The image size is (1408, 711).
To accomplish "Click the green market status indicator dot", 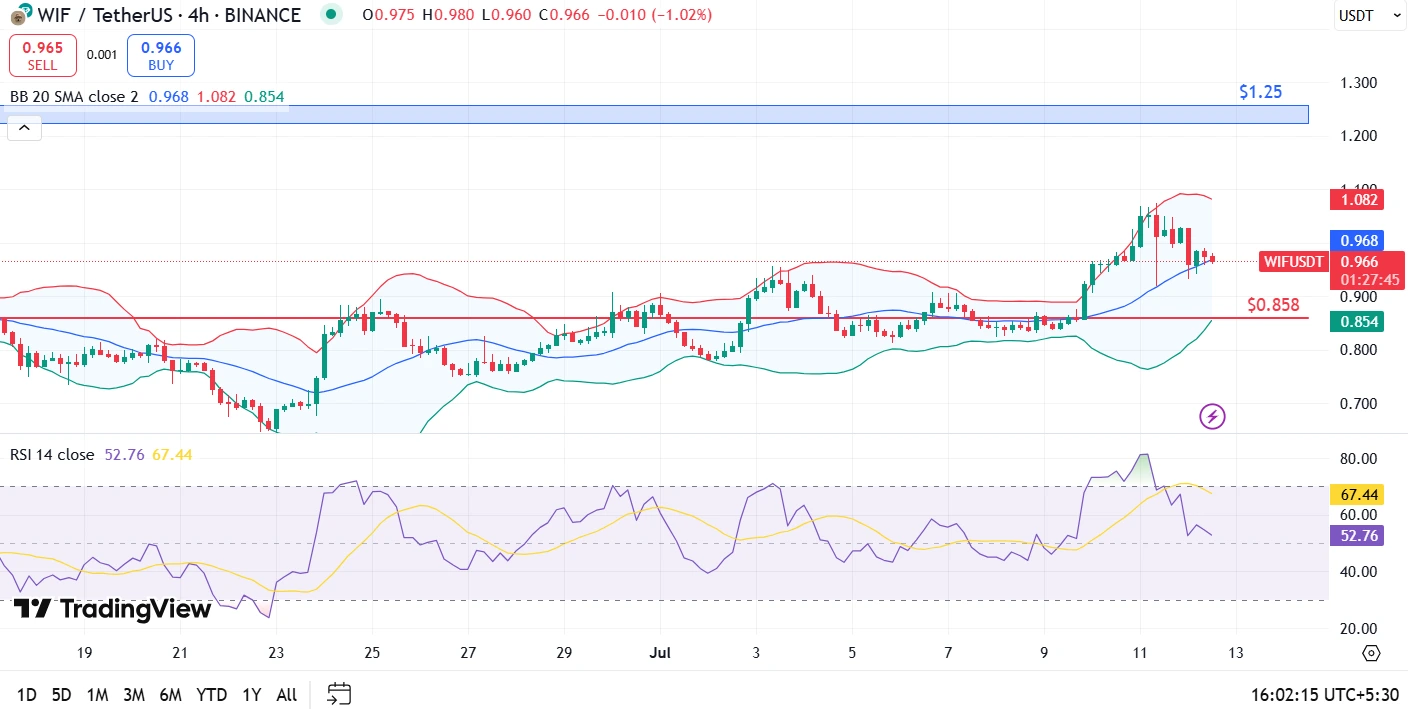I will [x=331, y=15].
